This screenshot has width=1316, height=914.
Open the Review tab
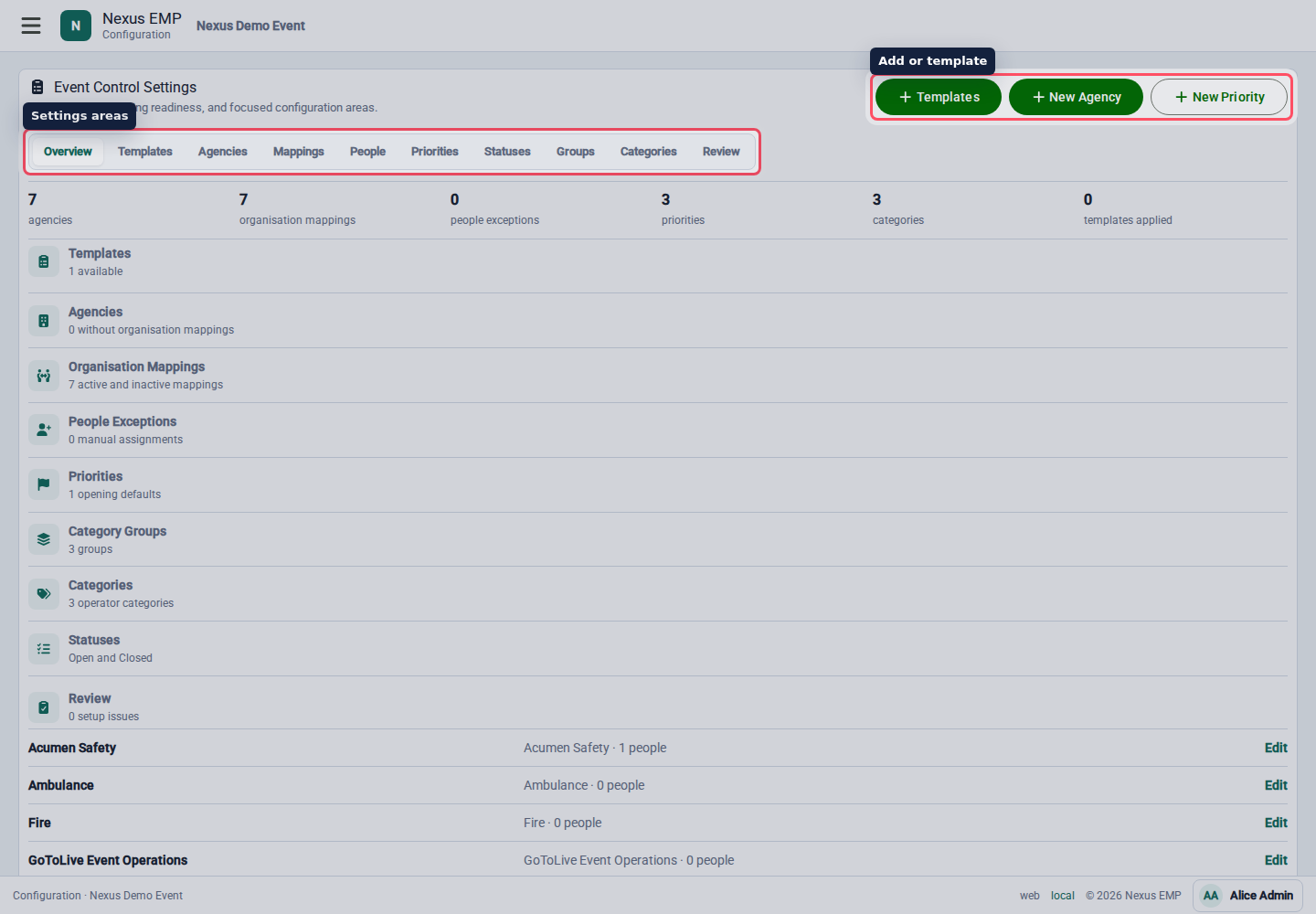click(721, 152)
